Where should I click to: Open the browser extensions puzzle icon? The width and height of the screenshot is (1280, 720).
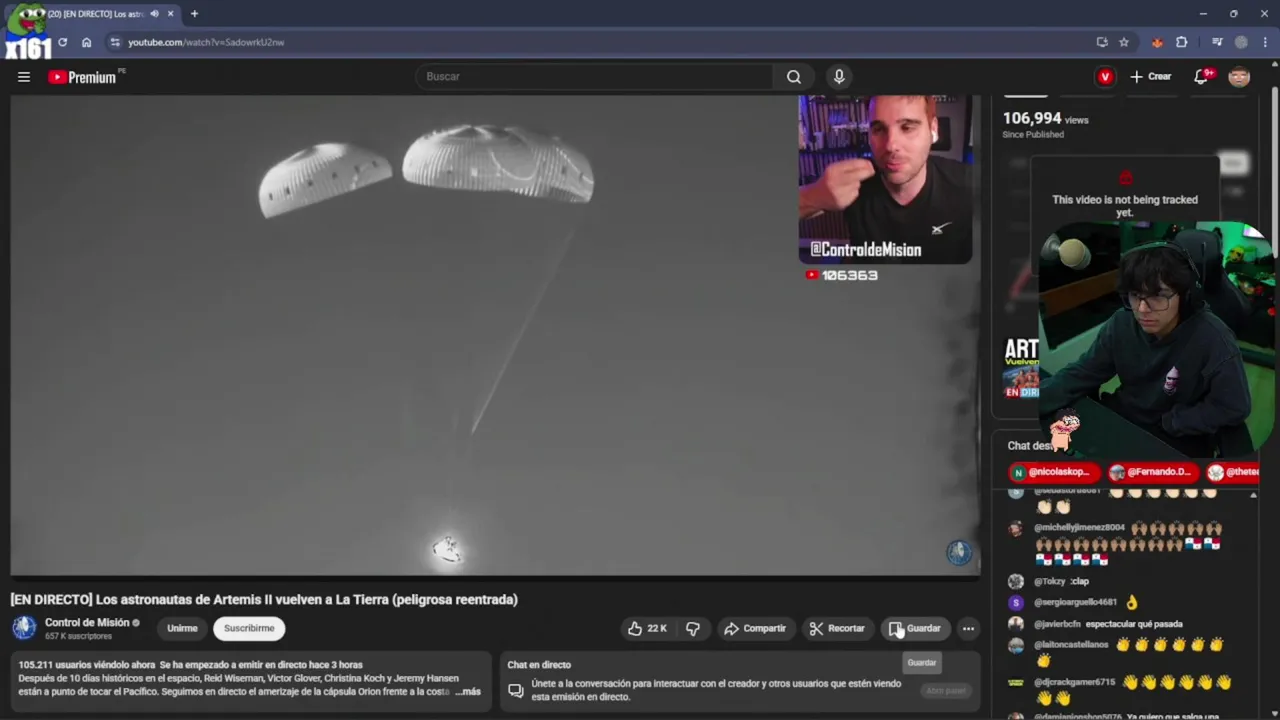(x=1182, y=42)
